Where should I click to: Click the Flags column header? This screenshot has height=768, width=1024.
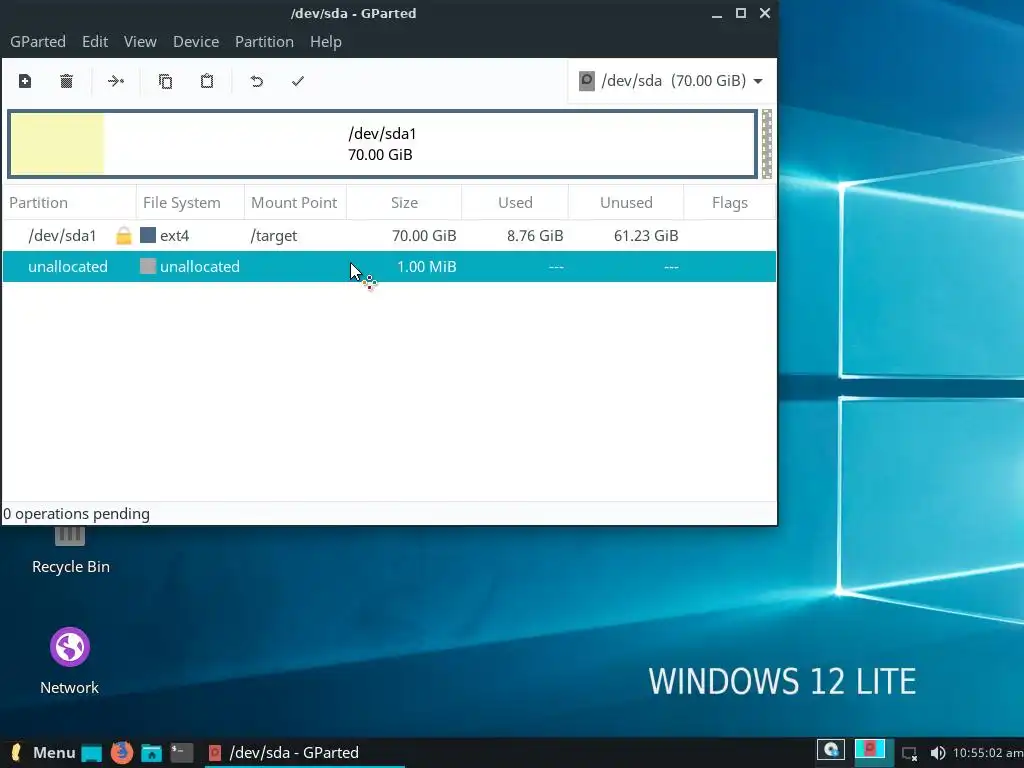(729, 202)
